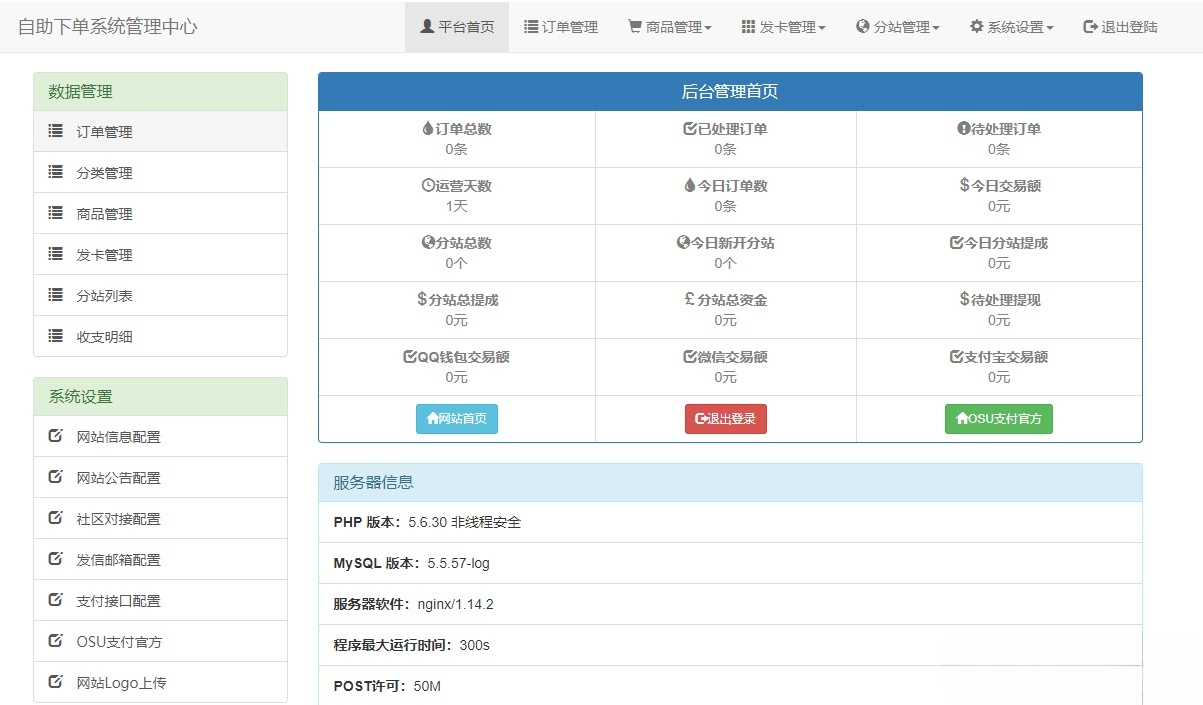Select 平台首页 in the top menu

(x=457, y=27)
